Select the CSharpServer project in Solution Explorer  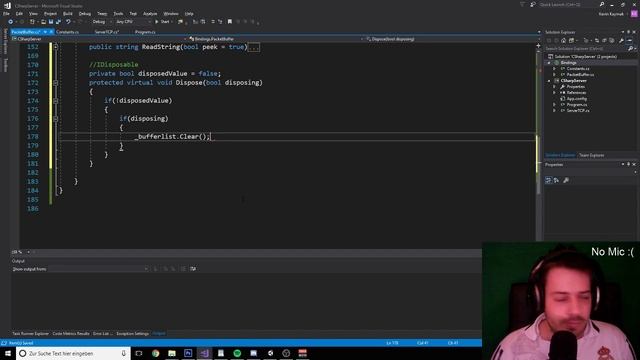[573, 81]
